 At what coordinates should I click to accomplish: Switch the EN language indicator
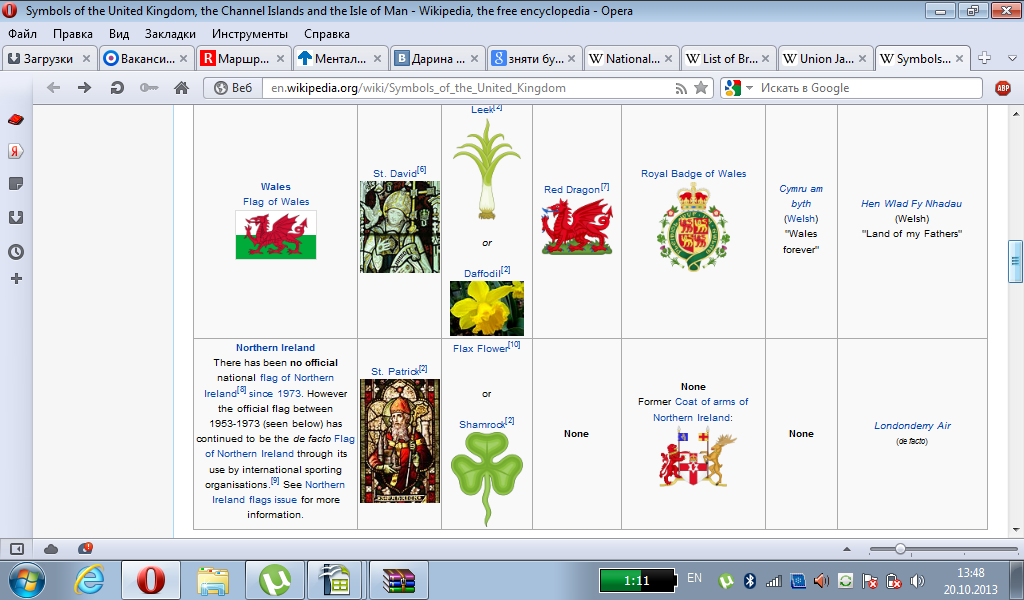pyautogui.click(x=694, y=578)
